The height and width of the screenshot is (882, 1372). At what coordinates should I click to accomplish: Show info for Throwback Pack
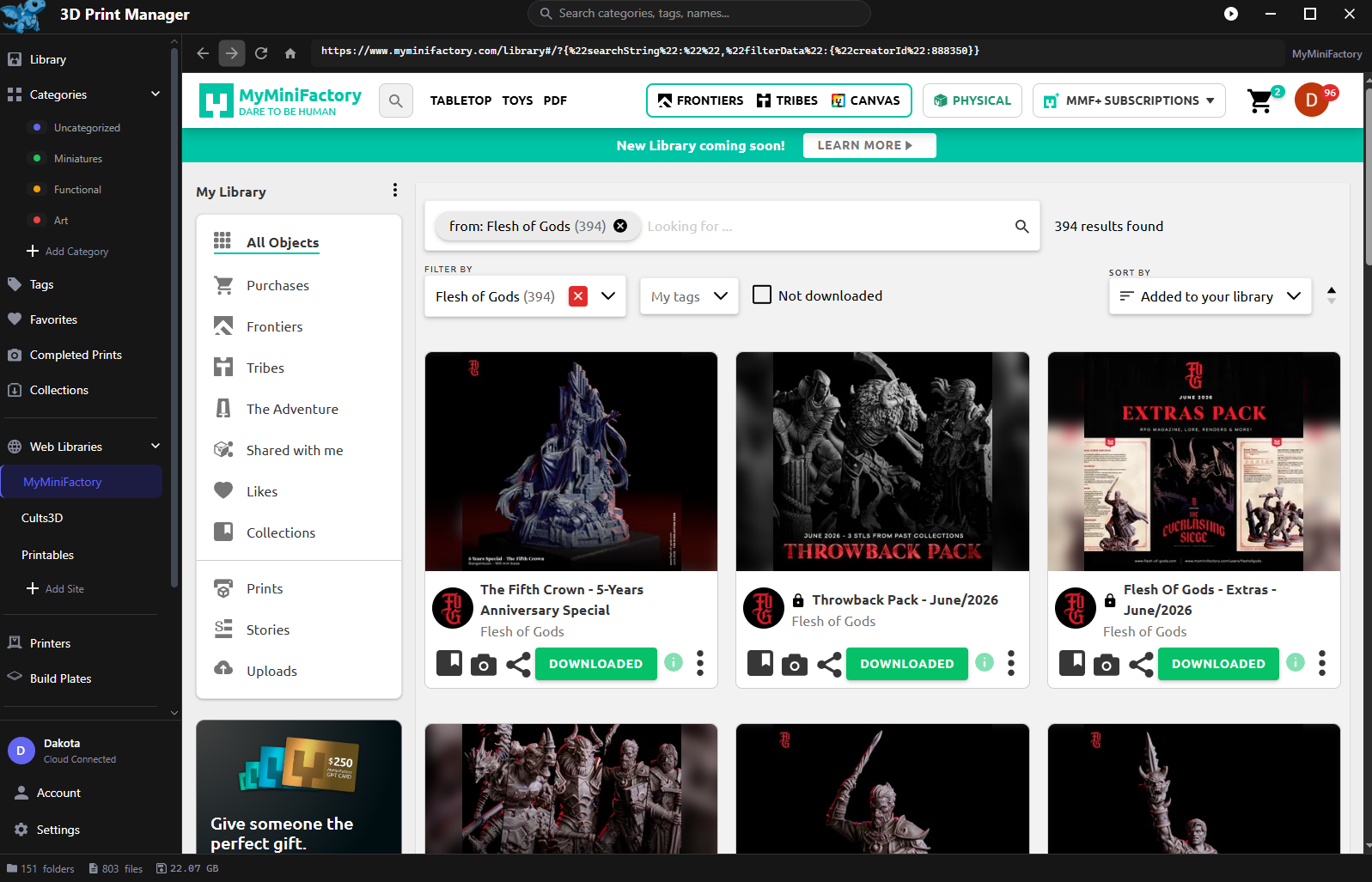coord(985,662)
